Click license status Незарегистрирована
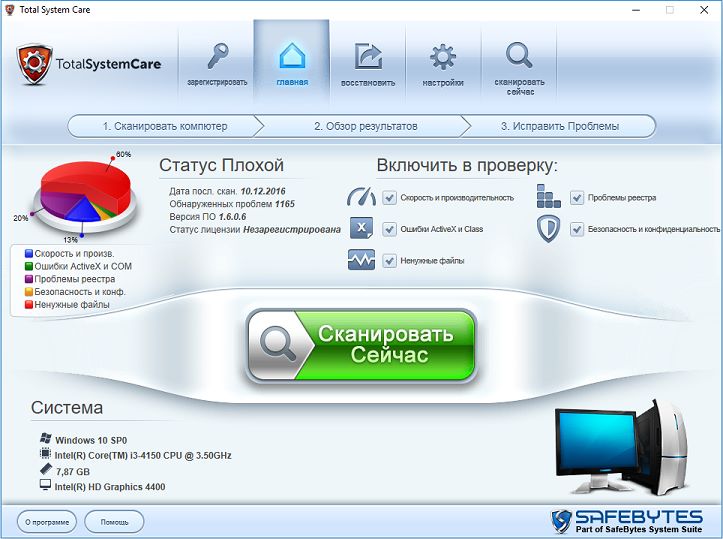 tap(292, 230)
